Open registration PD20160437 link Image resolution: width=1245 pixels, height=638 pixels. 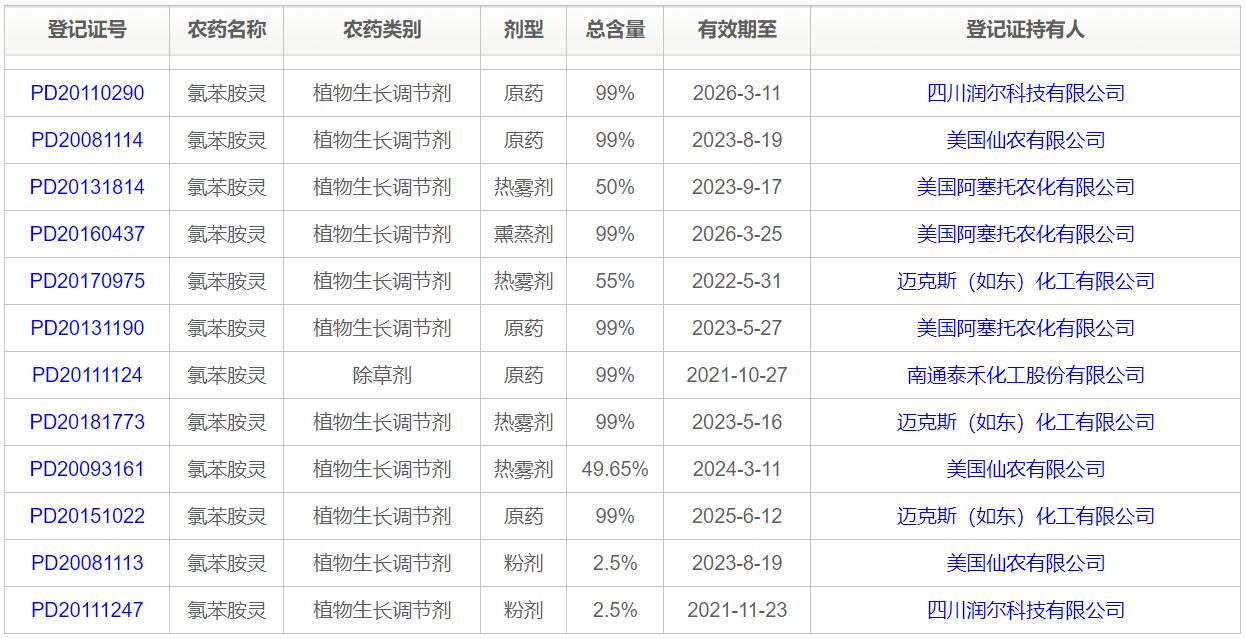tap(87, 234)
